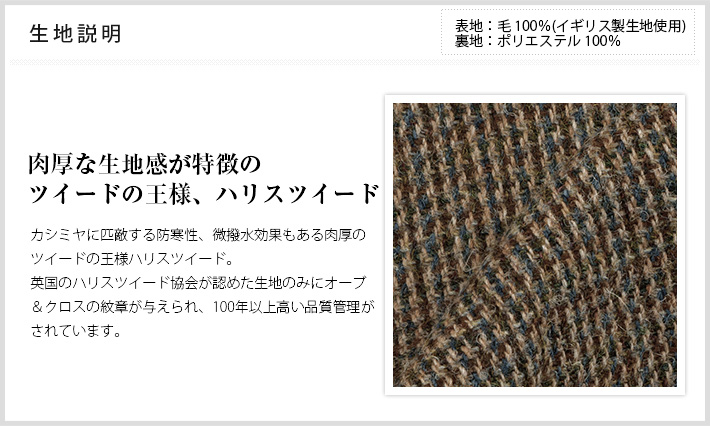Select the last line されています。
The height and width of the screenshot is (426, 710).
[x=77, y=331]
